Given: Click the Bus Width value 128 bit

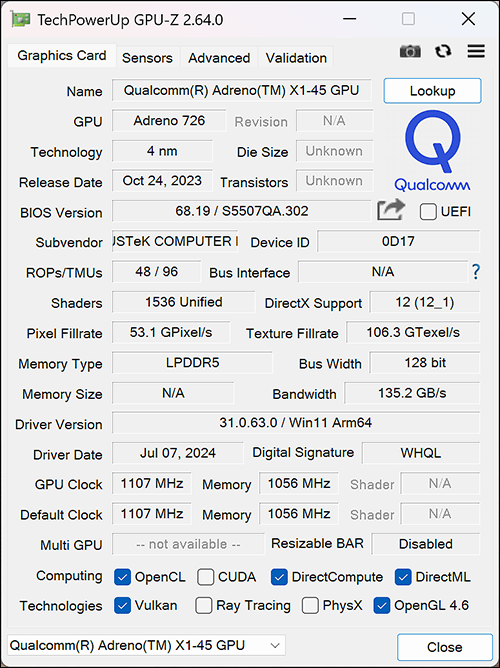Looking at the screenshot, I should (424, 363).
